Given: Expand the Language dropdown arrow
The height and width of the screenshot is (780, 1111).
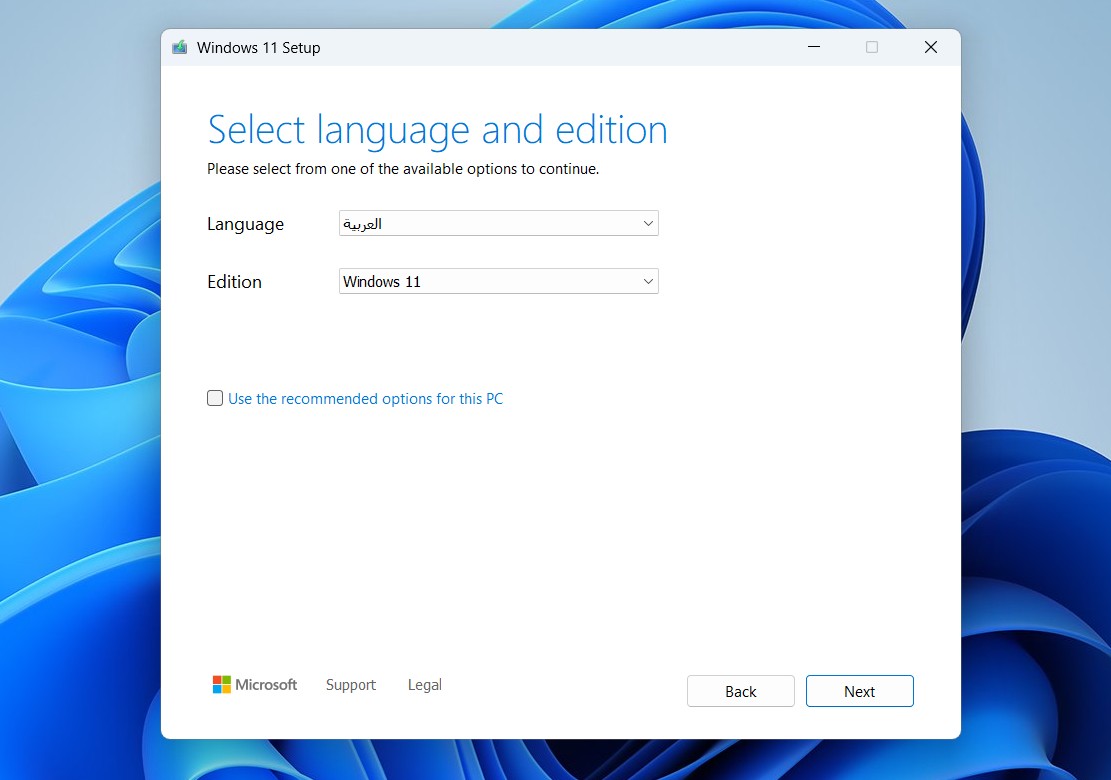Looking at the screenshot, I should click(648, 224).
